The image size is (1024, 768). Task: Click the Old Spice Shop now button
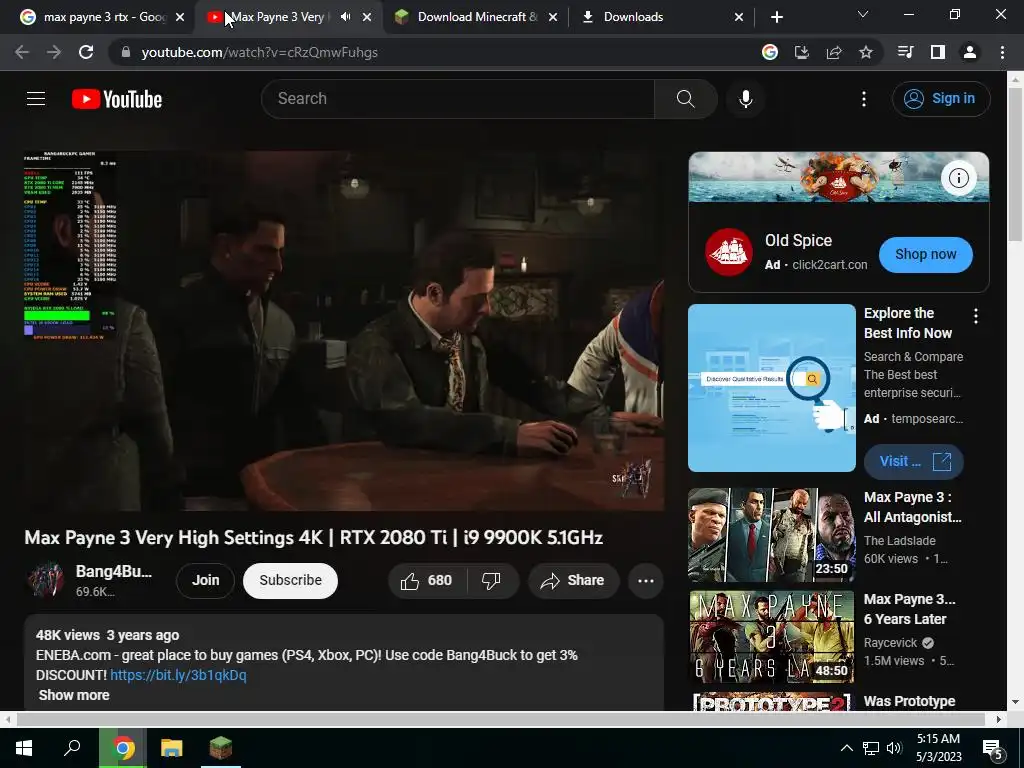click(925, 254)
